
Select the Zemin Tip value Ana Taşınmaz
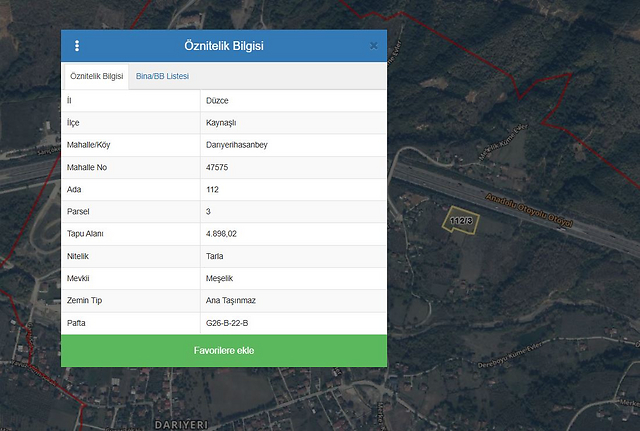pyautogui.click(x=232, y=300)
